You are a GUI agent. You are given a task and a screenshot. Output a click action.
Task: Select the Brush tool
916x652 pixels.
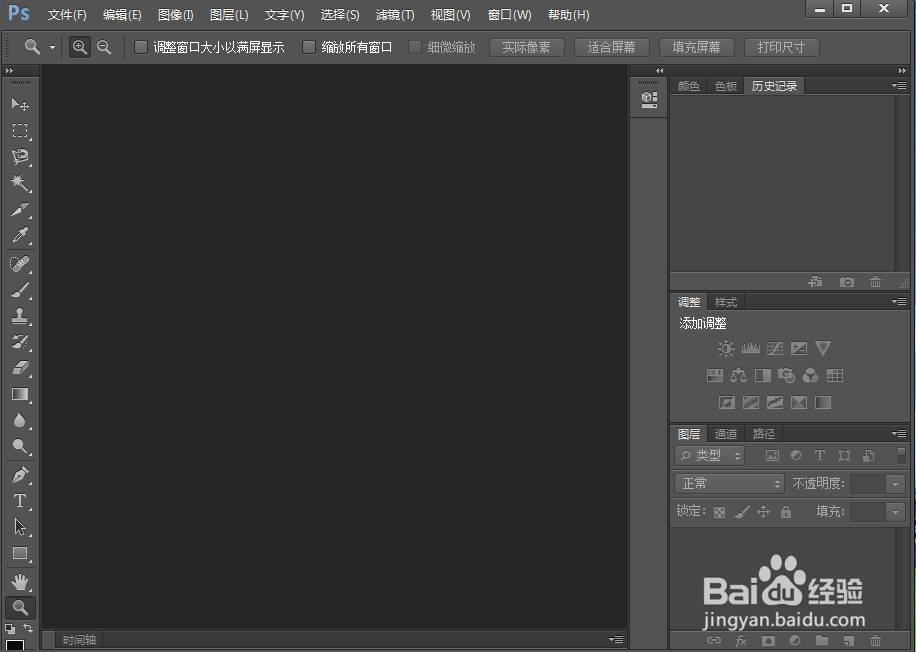[20, 290]
